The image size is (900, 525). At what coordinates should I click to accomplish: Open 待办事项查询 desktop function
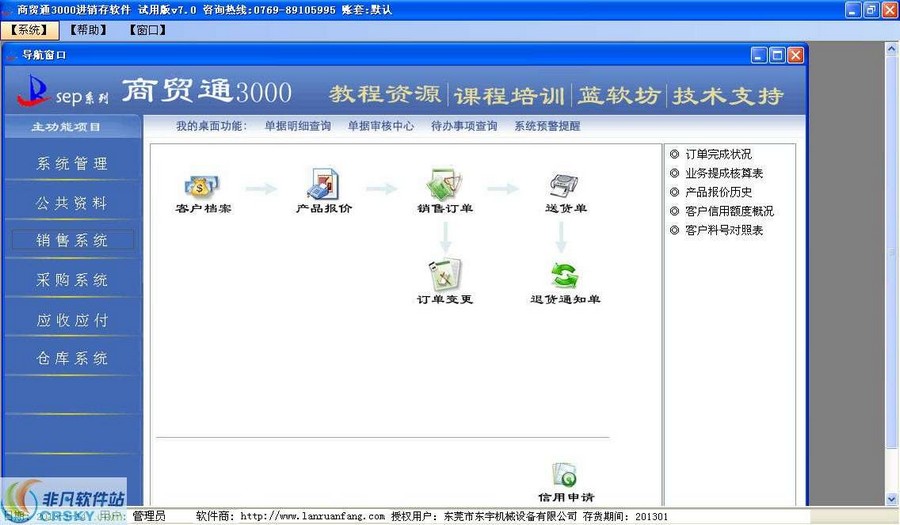[464, 126]
